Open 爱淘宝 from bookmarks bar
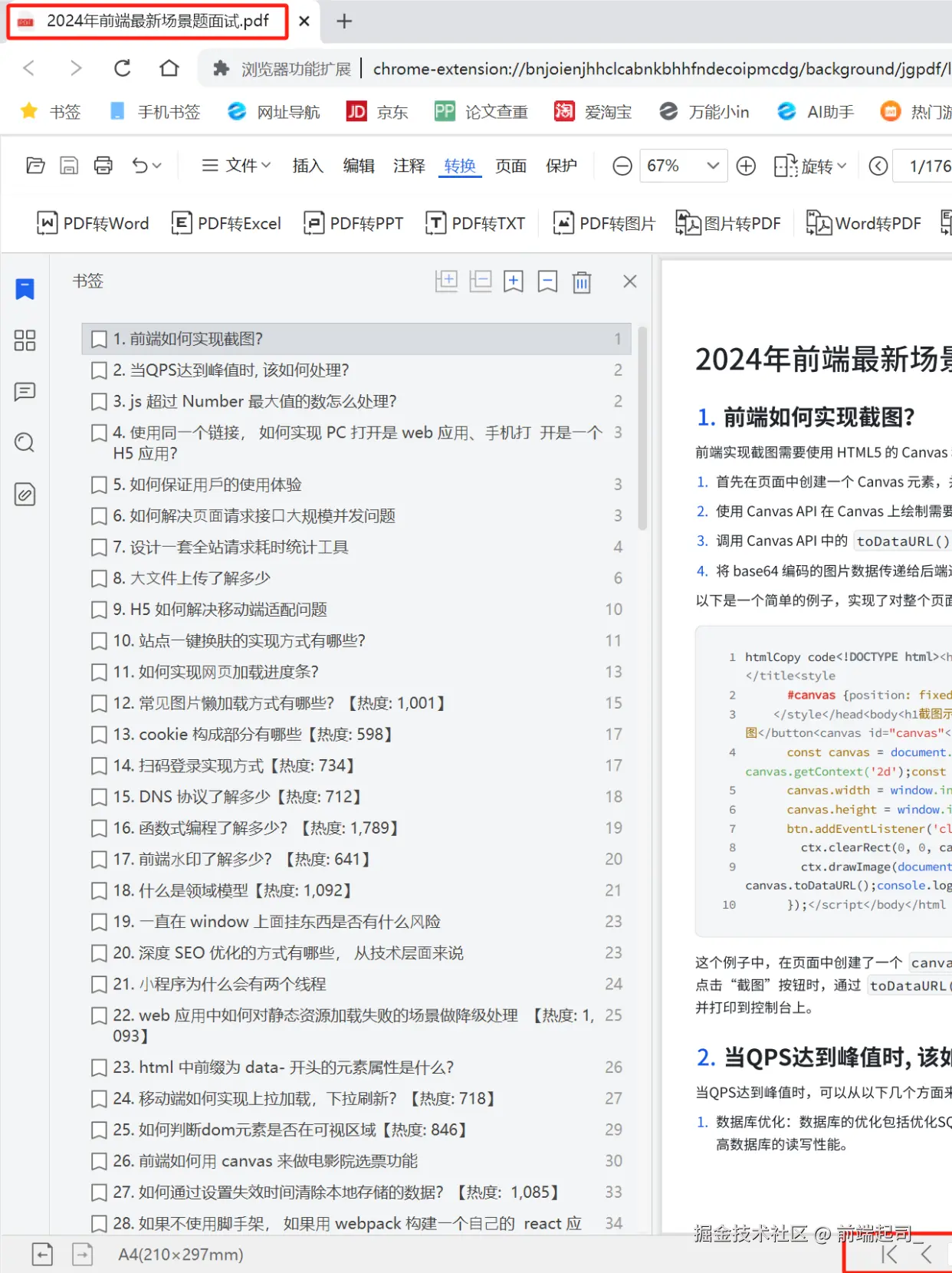The image size is (952, 1273). click(593, 112)
